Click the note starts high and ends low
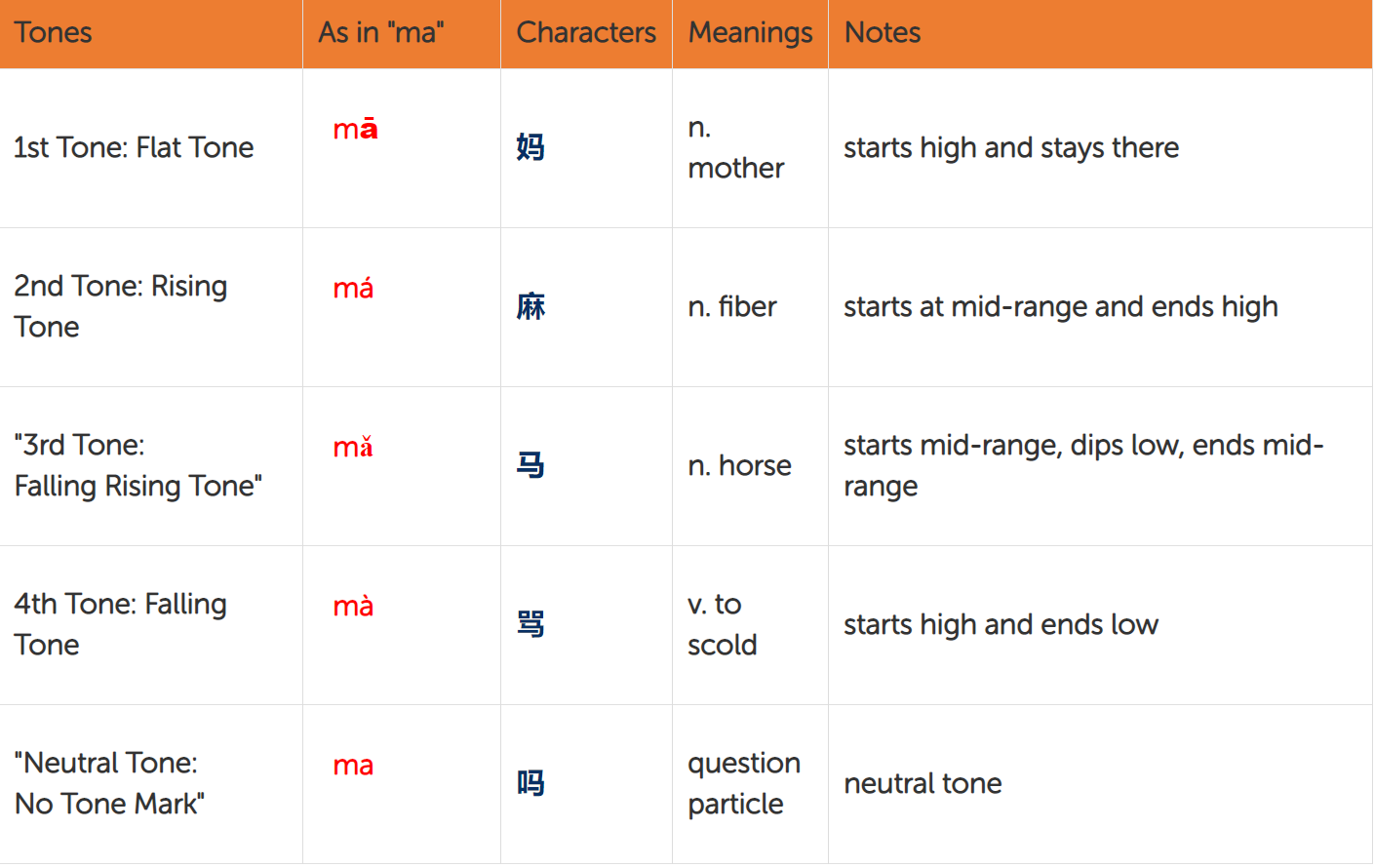The height and width of the screenshot is (868, 1375). 1002,624
